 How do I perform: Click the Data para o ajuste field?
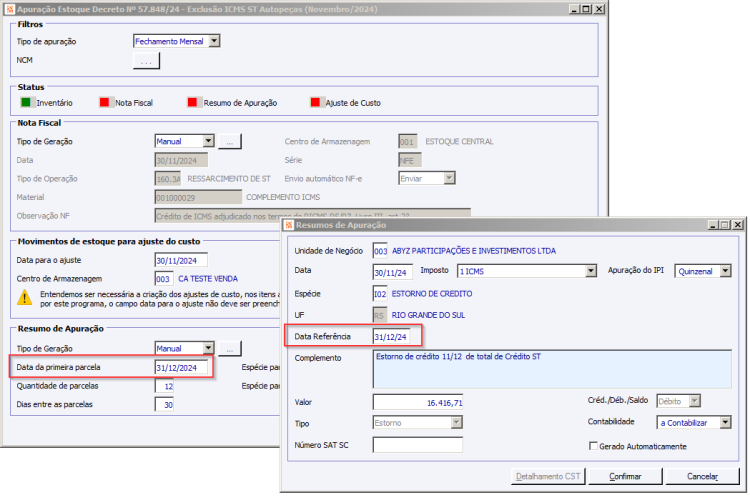181,260
